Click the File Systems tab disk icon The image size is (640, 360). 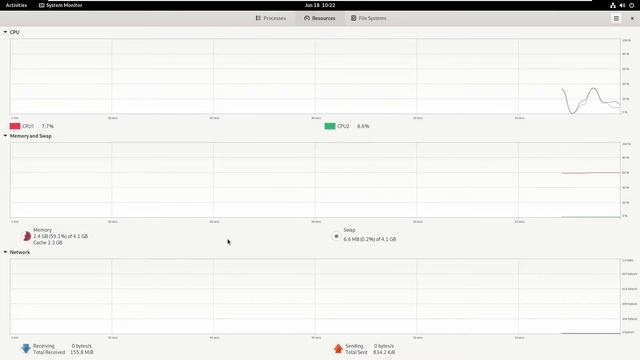(x=353, y=18)
